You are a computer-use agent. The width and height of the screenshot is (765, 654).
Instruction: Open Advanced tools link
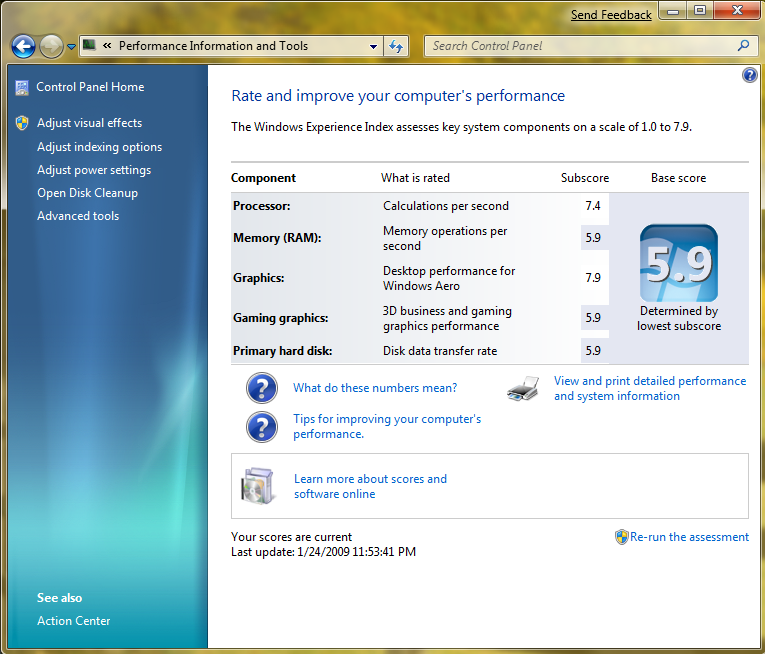click(x=78, y=216)
